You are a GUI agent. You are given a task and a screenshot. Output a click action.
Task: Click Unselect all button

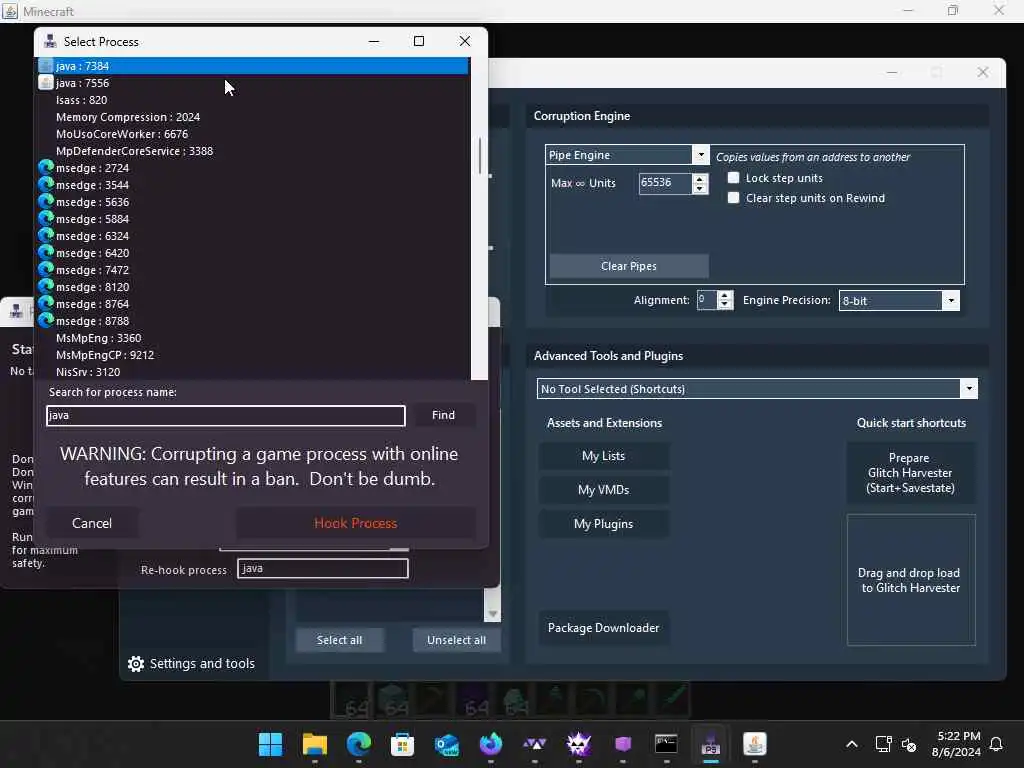pos(456,640)
